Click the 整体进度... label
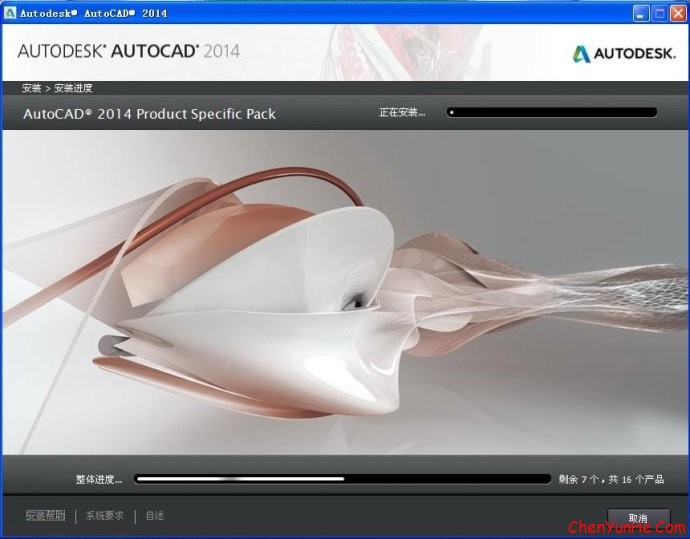This screenshot has height=539, width=690. pyautogui.click(x=99, y=479)
